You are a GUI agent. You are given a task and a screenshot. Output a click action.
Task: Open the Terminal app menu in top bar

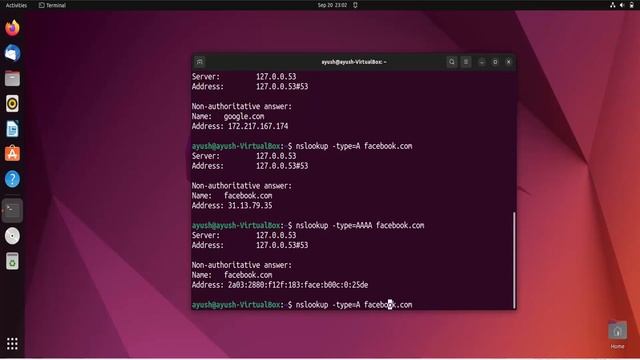coord(52,5)
